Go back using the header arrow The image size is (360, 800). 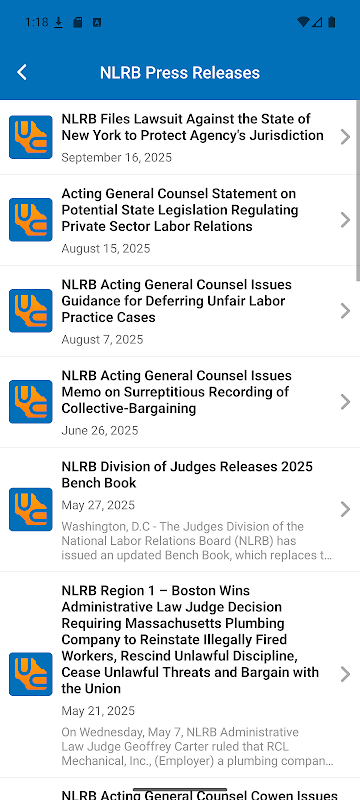point(21,72)
